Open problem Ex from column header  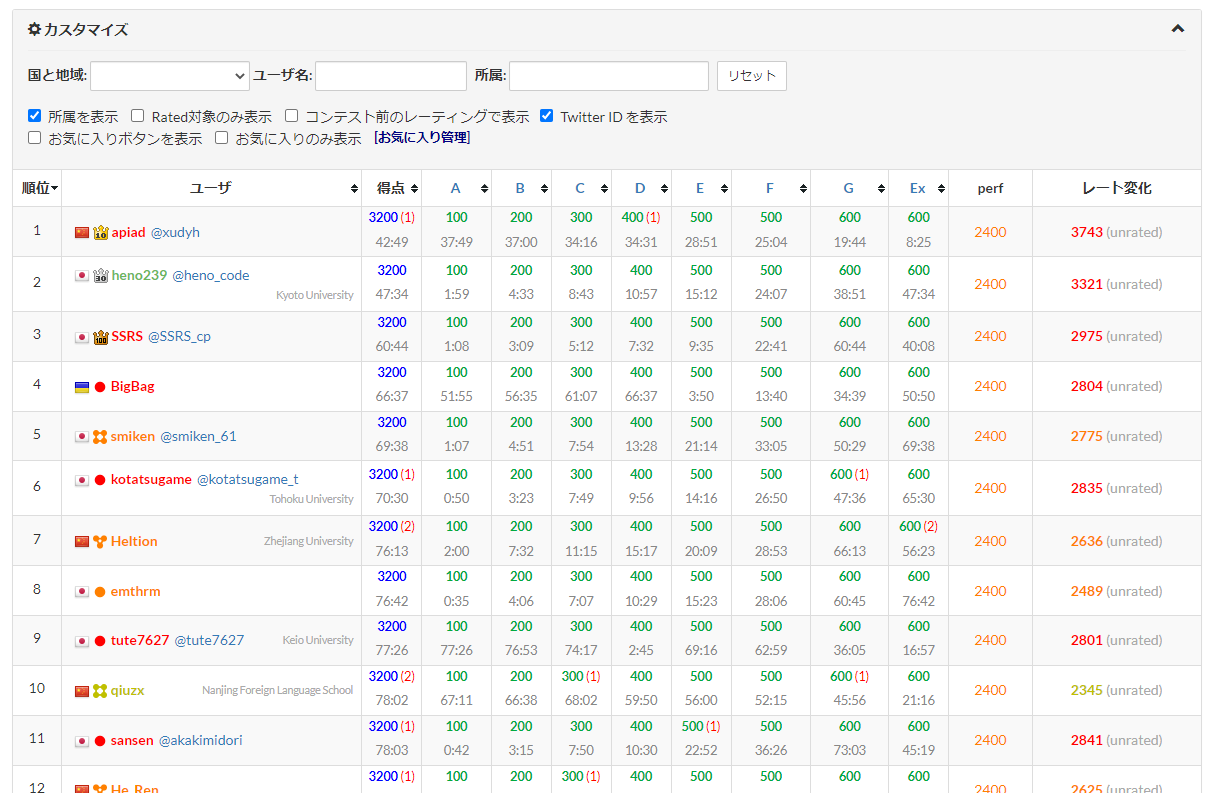[917, 188]
